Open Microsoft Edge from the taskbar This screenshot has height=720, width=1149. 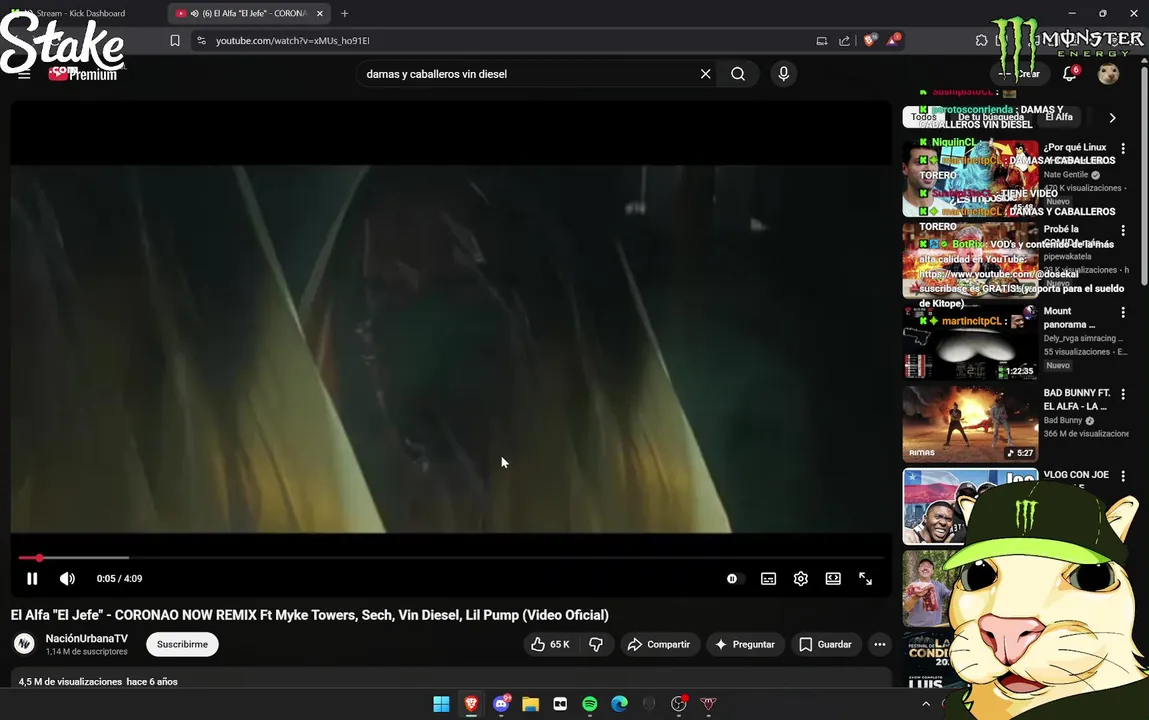[x=619, y=704]
